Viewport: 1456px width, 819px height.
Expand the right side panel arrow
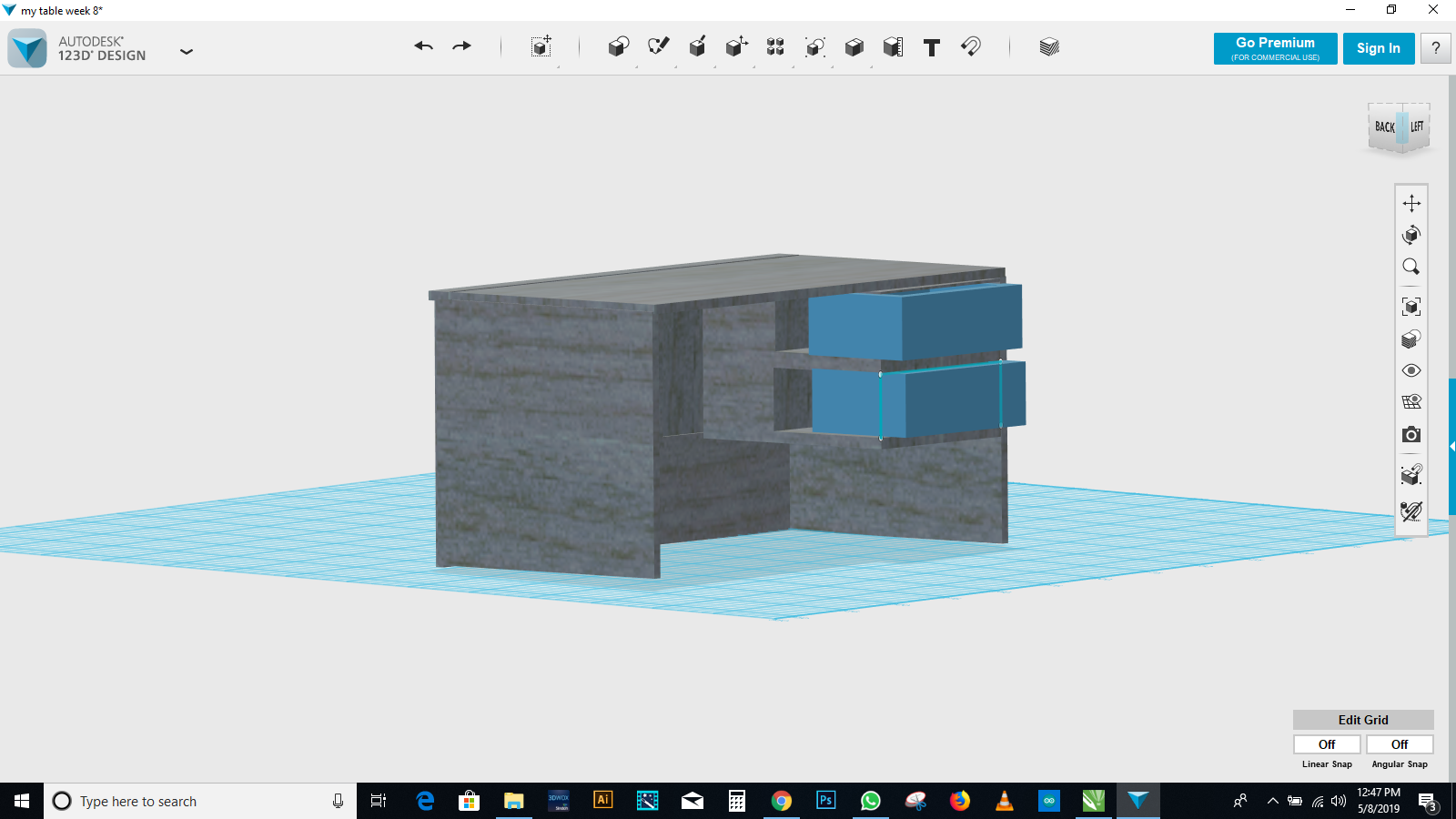(x=1451, y=446)
